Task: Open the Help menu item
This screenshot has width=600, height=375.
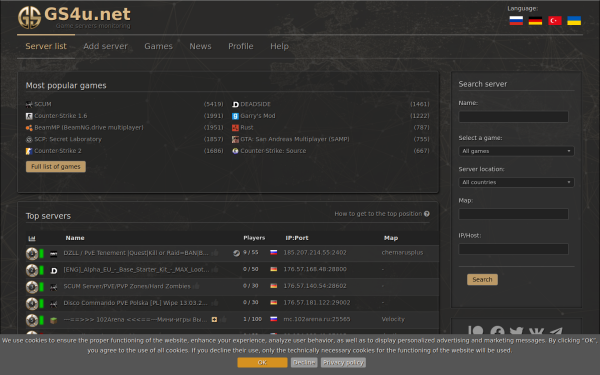Action: click(x=279, y=46)
